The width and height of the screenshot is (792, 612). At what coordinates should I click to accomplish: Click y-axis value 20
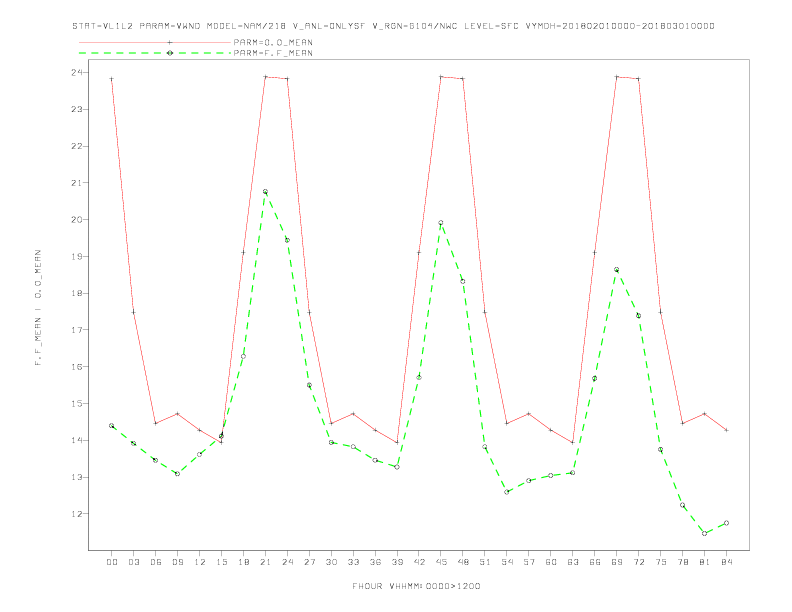click(x=77, y=220)
